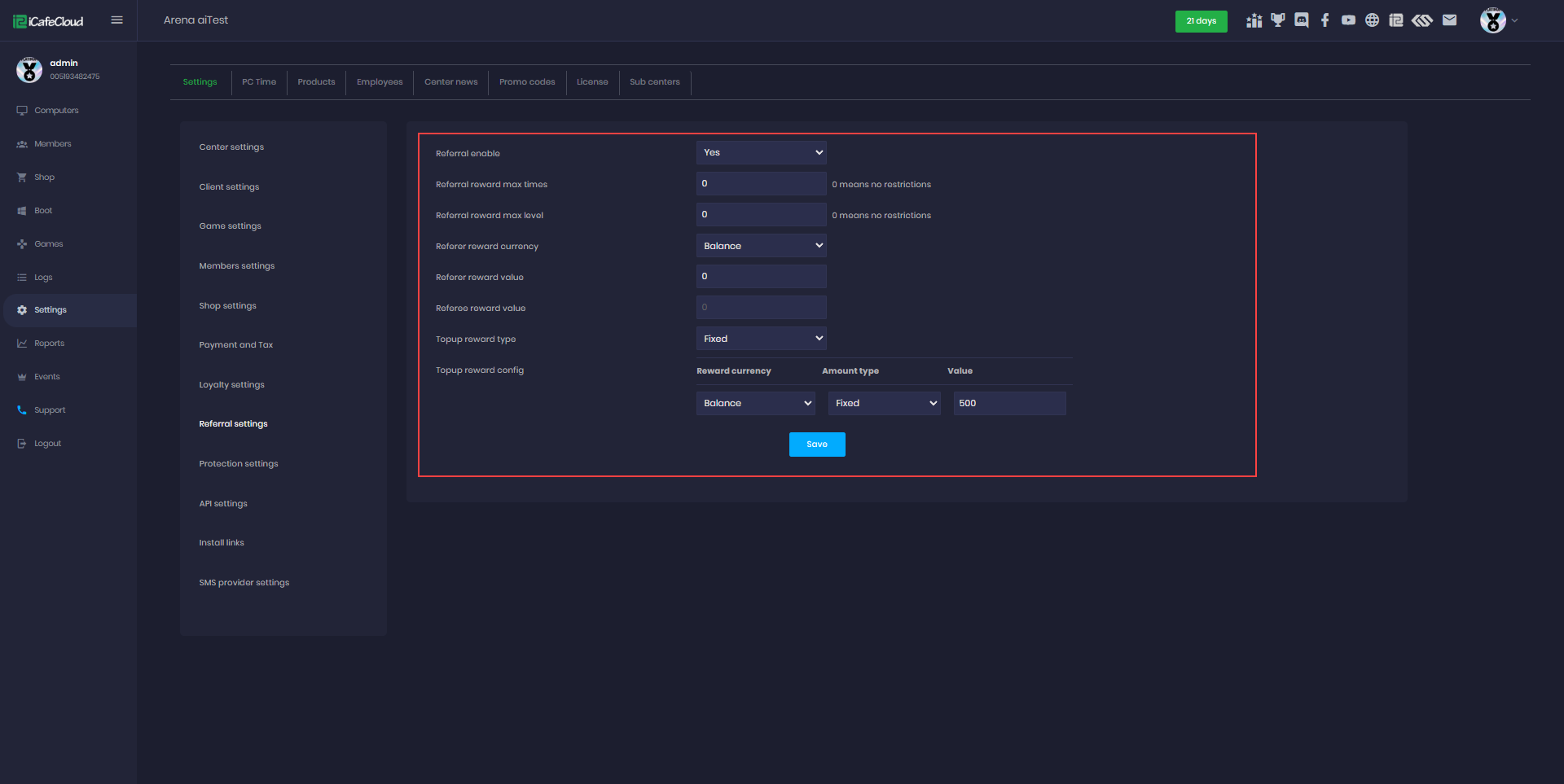Image resolution: width=1564 pixels, height=784 pixels.
Task: Open Loyalty settings in the side list
Action: point(231,385)
